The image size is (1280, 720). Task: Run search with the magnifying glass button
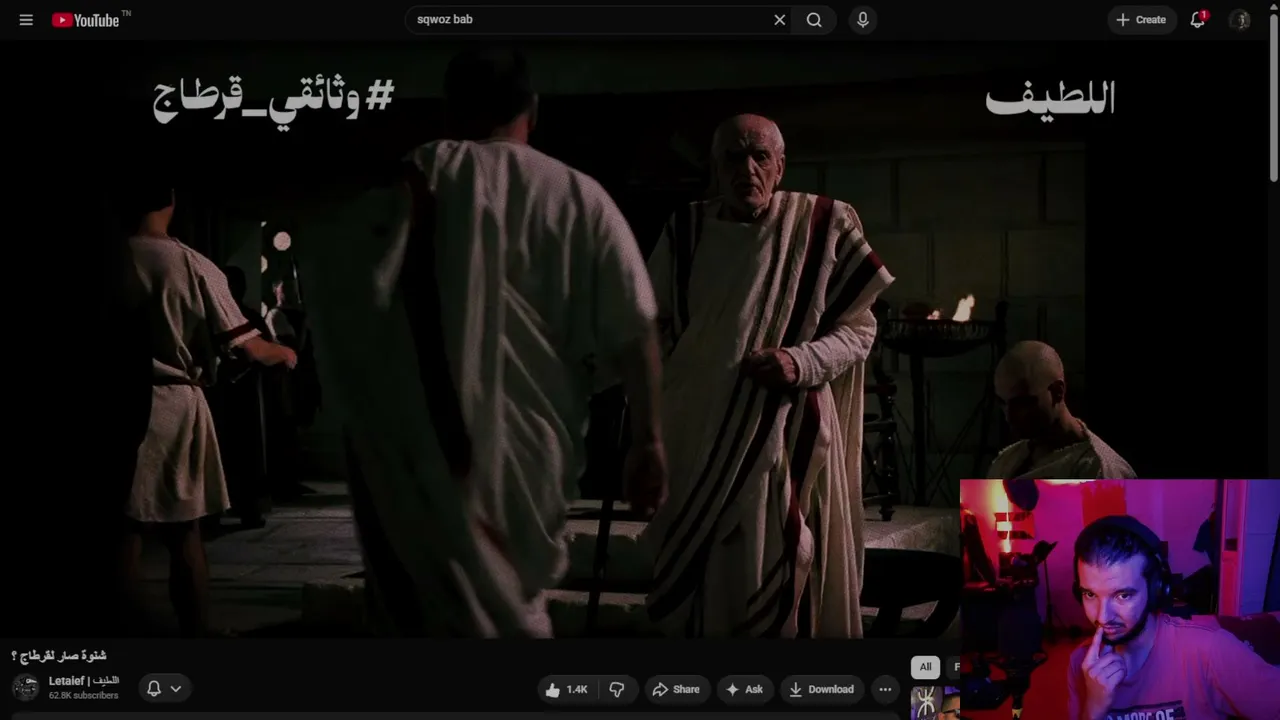(x=814, y=20)
